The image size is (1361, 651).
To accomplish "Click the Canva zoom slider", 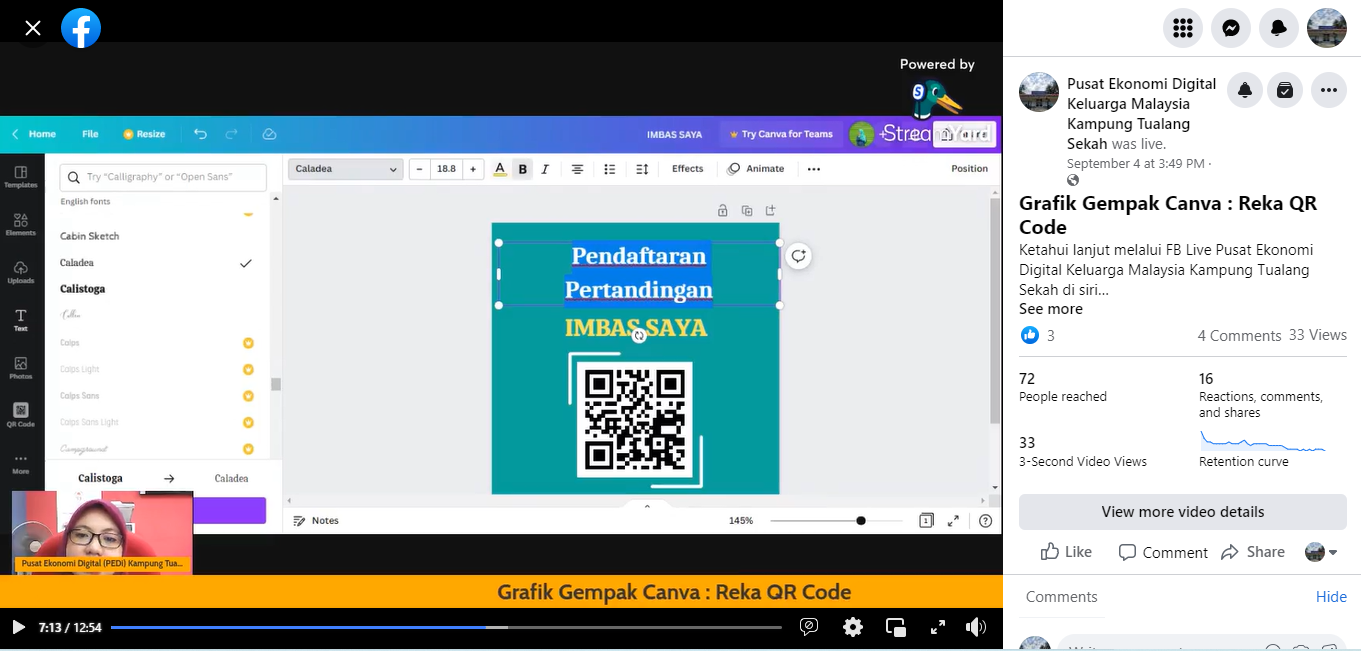I will click(x=838, y=521).
